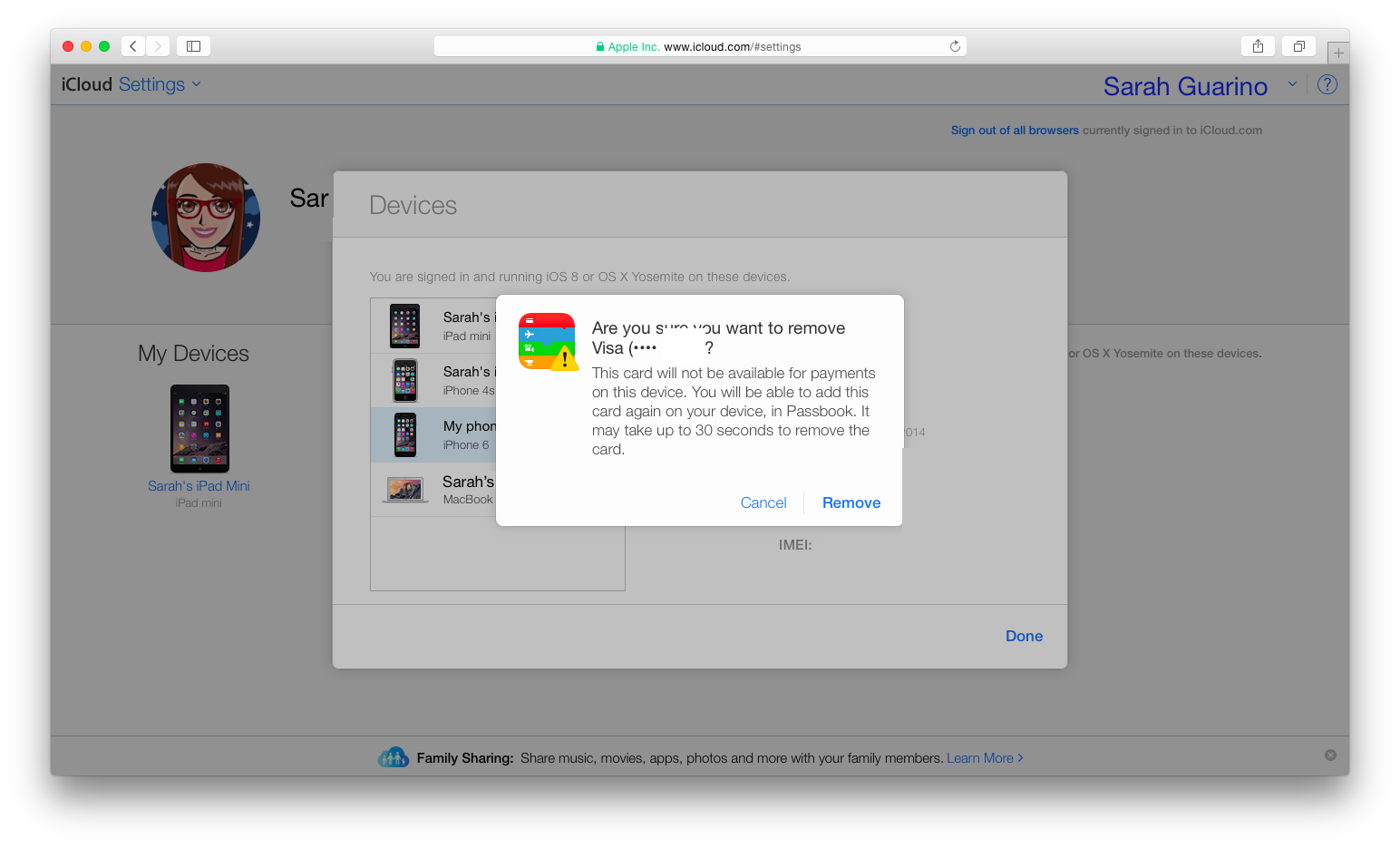Cancel the card removal dialog
This screenshot has height=848, width=1400.
click(763, 502)
